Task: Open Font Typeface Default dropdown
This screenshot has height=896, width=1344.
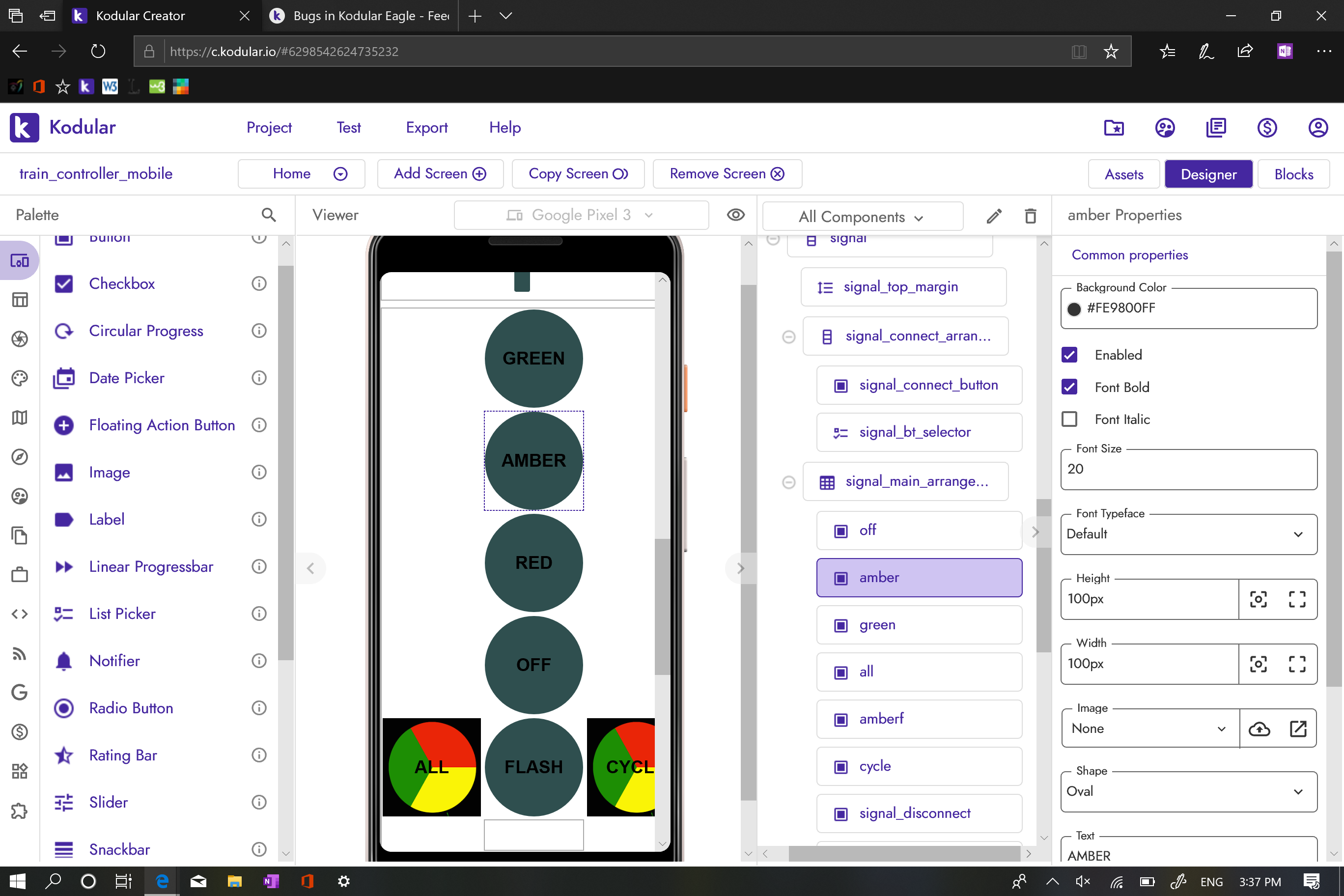Action: pyautogui.click(x=1189, y=534)
